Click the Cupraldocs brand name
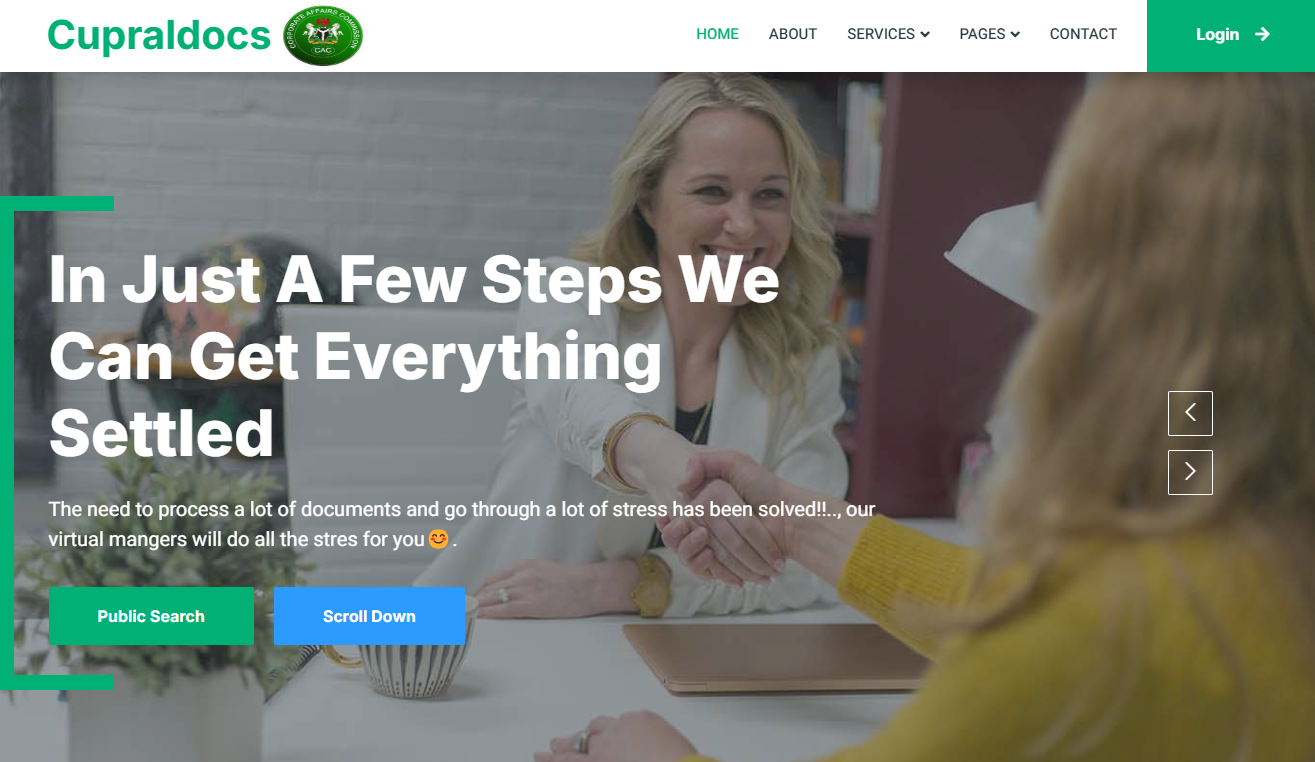 [159, 35]
